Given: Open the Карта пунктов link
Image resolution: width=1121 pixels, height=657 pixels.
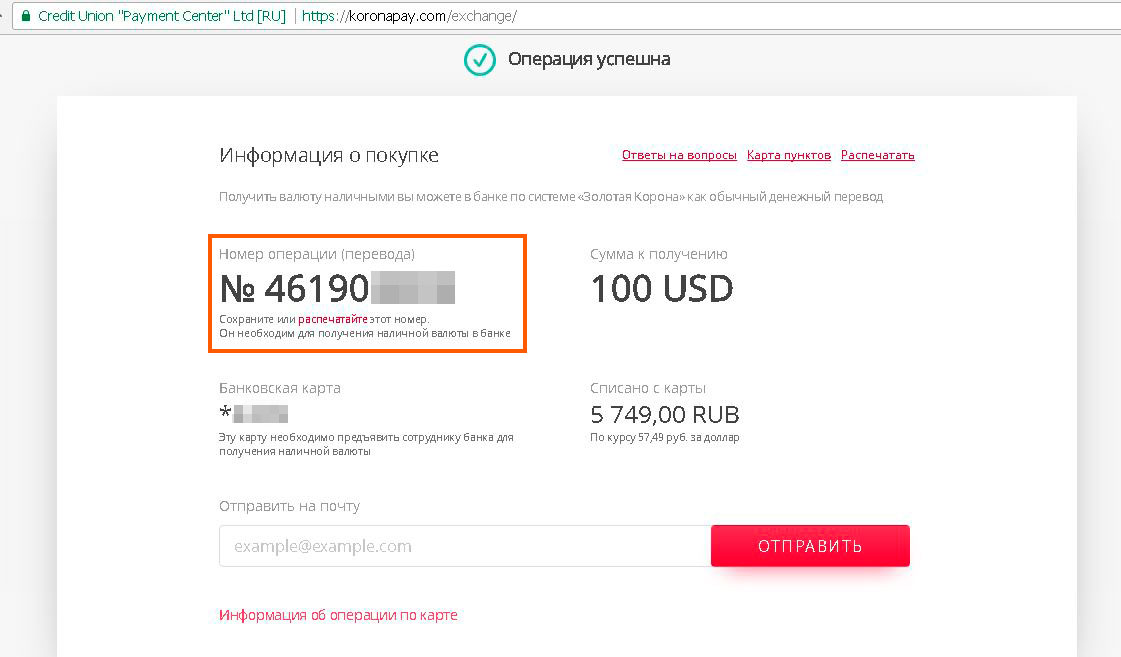Looking at the screenshot, I should click(x=789, y=155).
